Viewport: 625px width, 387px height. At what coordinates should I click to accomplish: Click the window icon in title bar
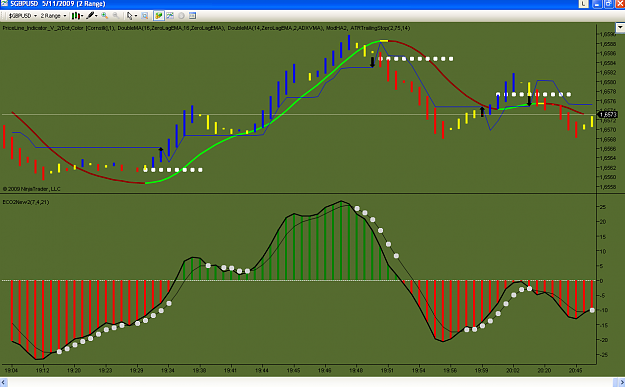(x=4, y=3)
